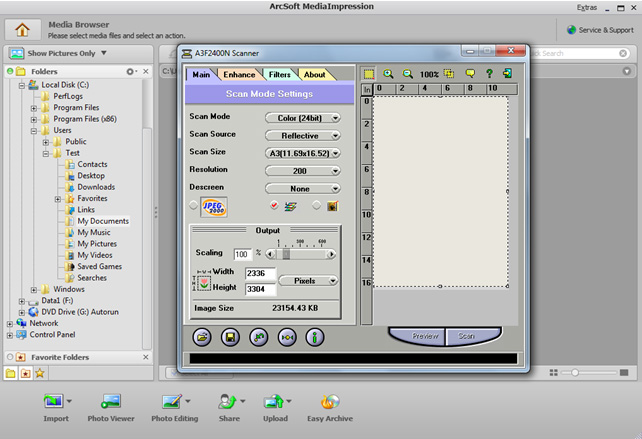The width and height of the screenshot is (642, 439).
Task: Open Photo Viewer
Action: 111,407
